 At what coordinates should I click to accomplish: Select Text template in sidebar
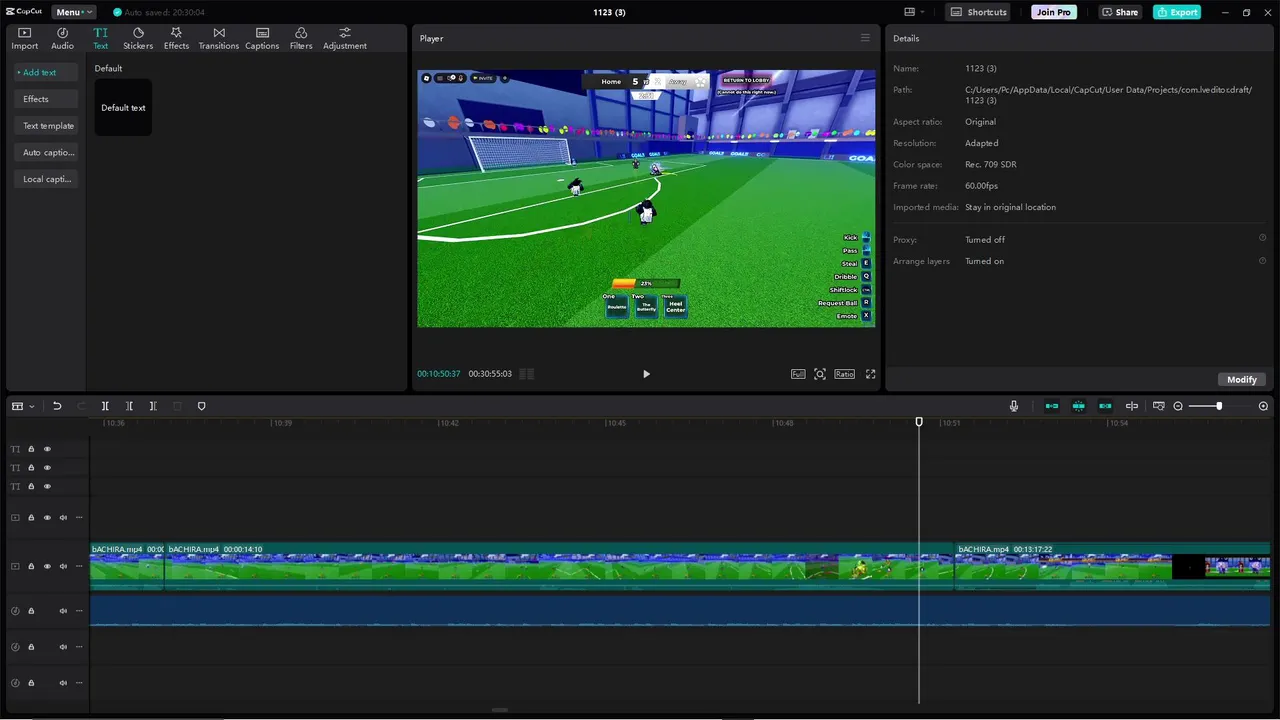coord(48,126)
